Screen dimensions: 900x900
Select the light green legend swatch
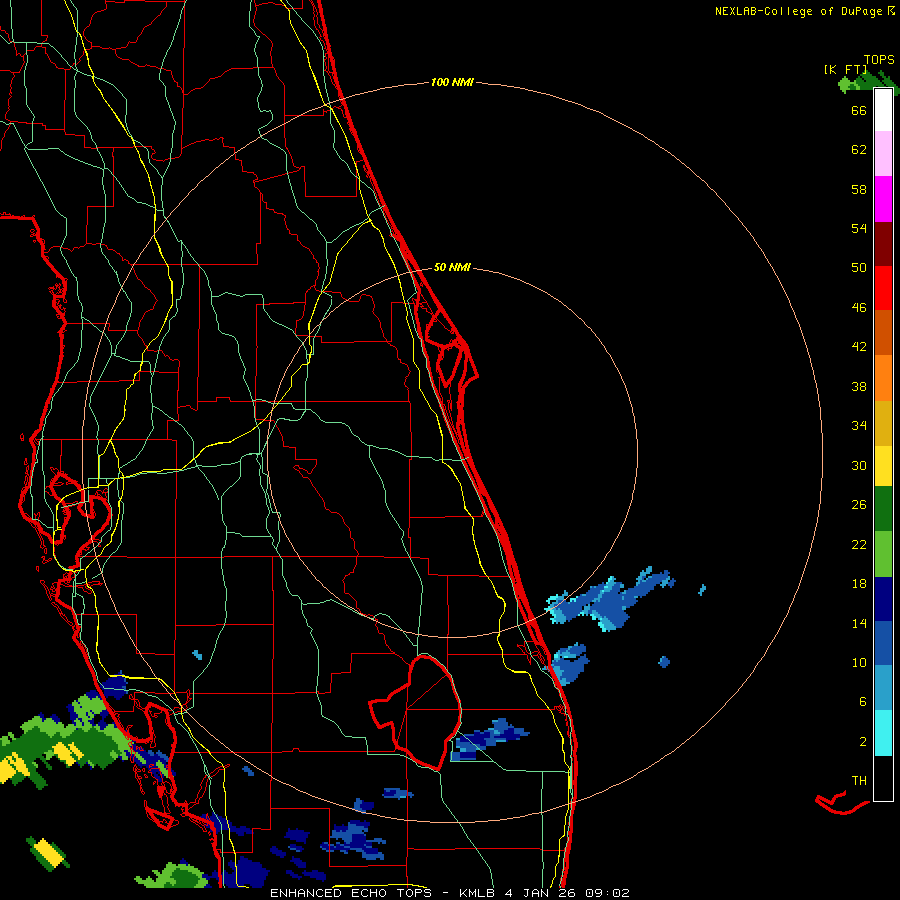pos(883,554)
